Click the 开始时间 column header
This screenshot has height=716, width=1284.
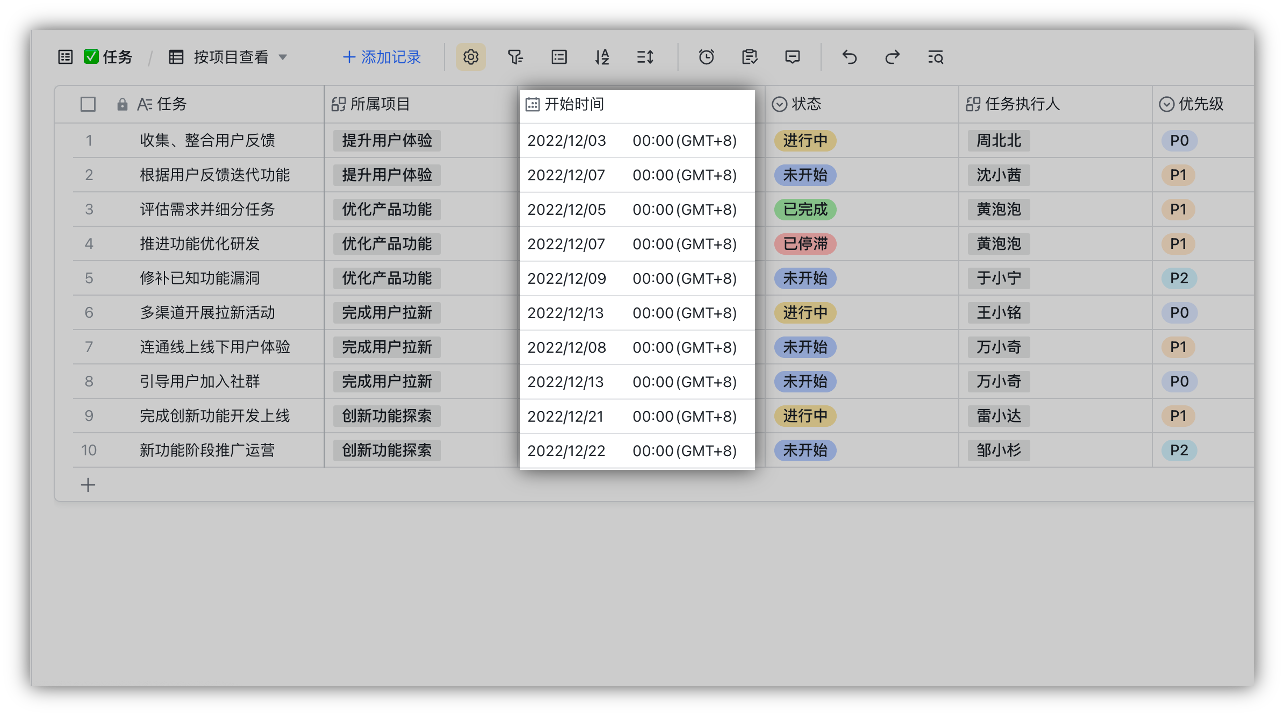click(574, 104)
